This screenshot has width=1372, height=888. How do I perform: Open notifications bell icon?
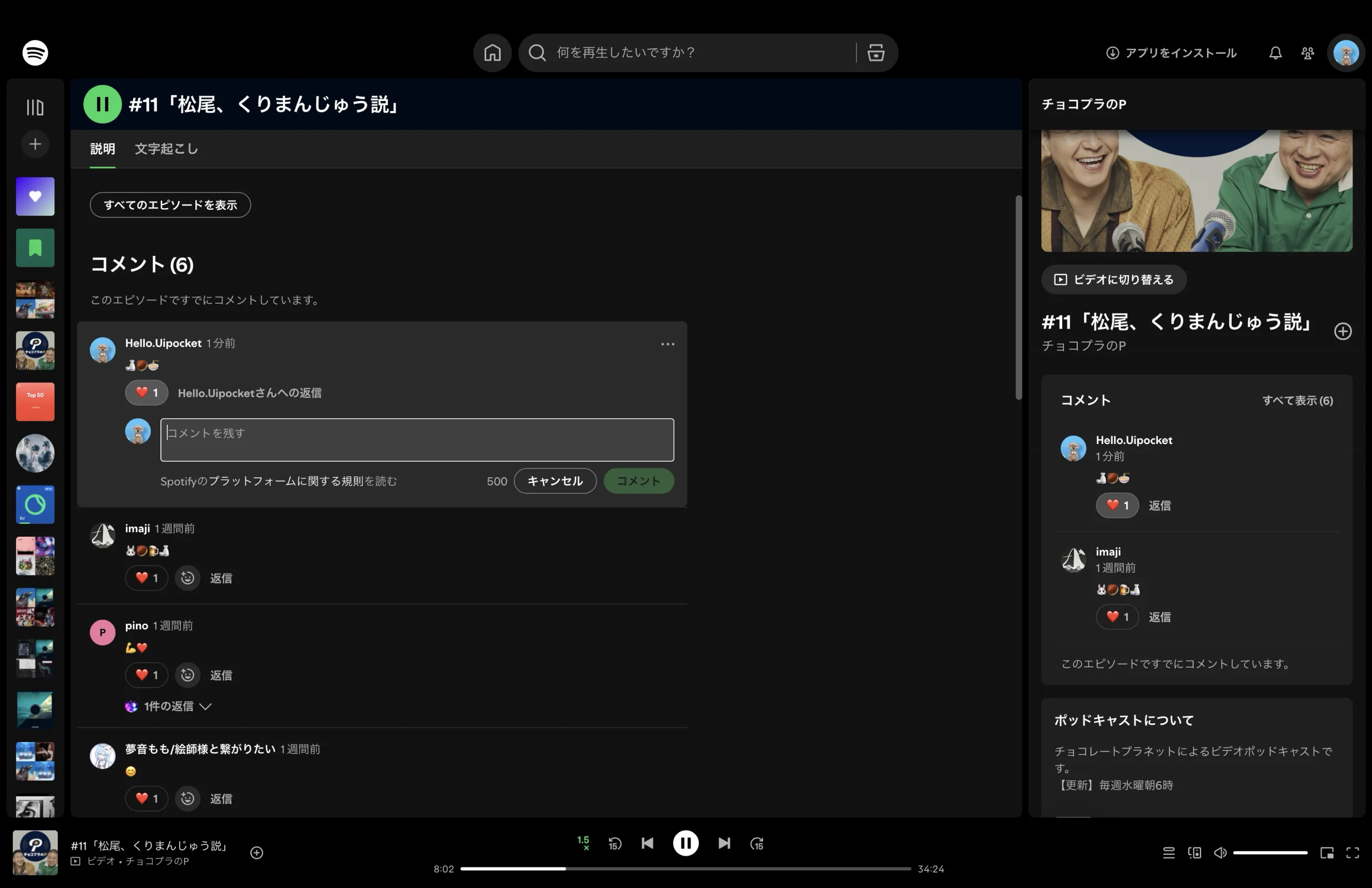[x=1275, y=53]
